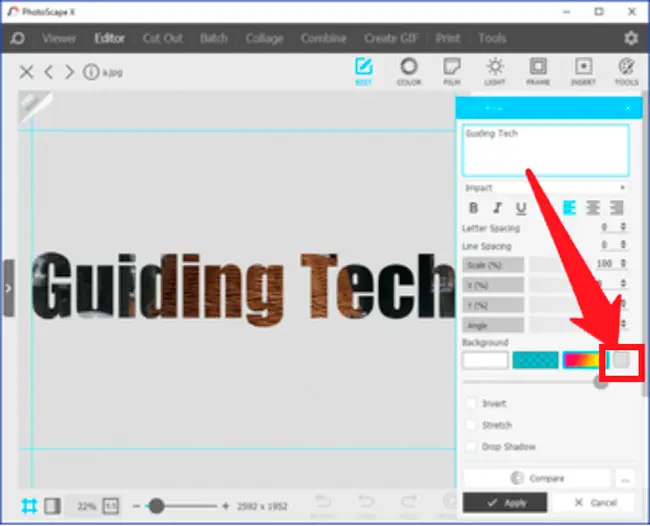650x526 pixels.
Task: Click the 22% zoom value
Action: click(86, 506)
